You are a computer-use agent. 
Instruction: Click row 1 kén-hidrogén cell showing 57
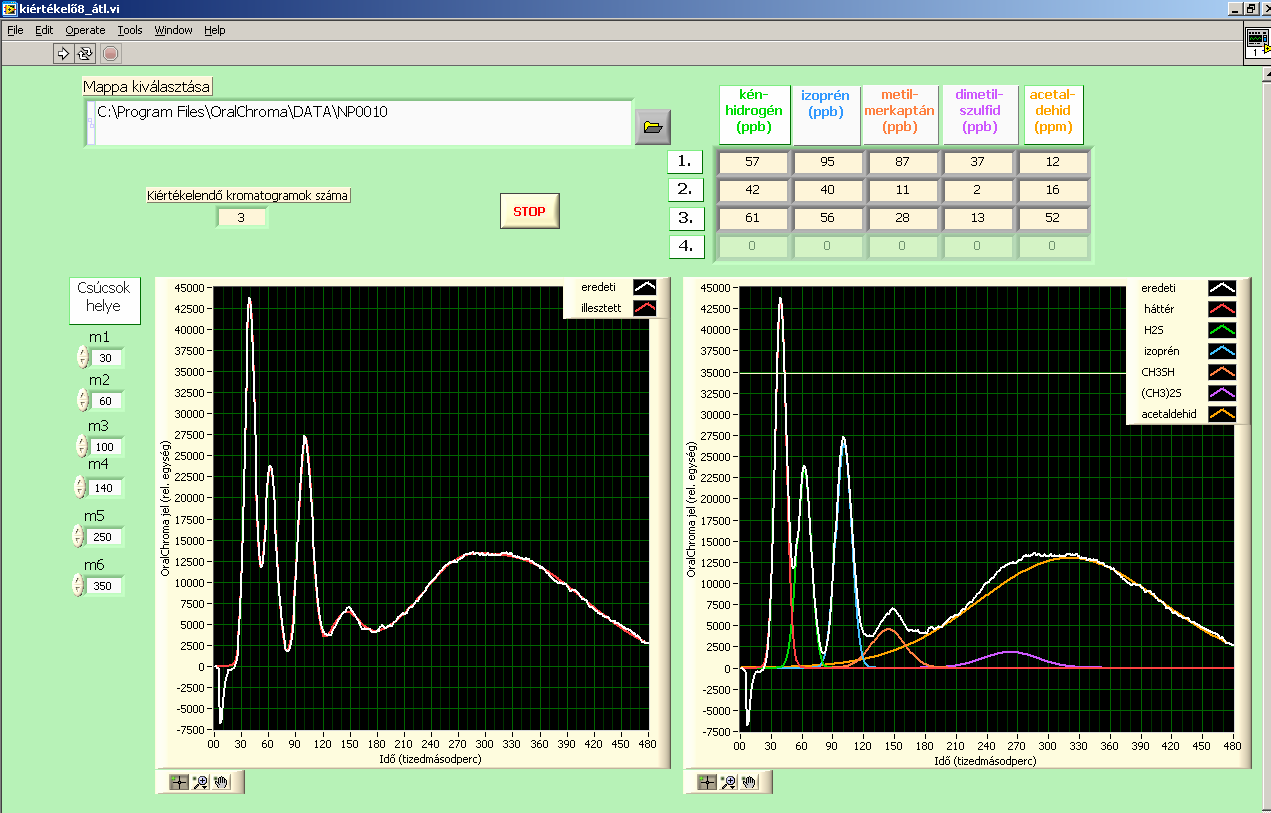tap(752, 162)
